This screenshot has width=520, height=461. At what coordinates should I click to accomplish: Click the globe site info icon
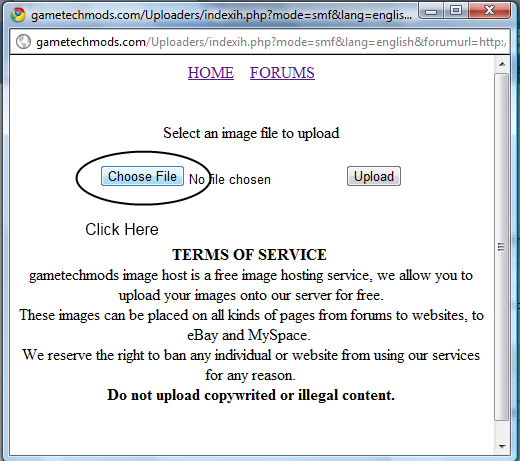coord(23,42)
